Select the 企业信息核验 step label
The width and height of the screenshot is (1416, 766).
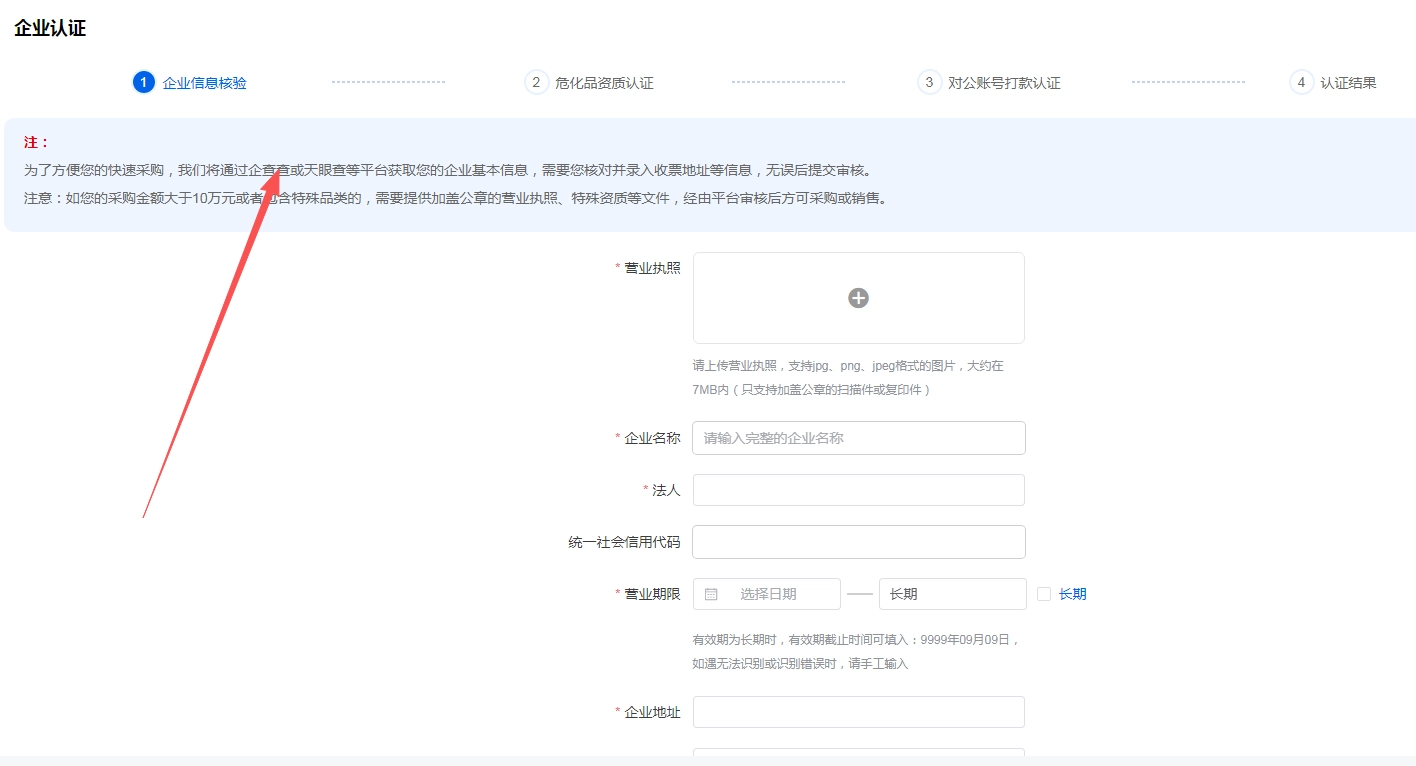(205, 83)
